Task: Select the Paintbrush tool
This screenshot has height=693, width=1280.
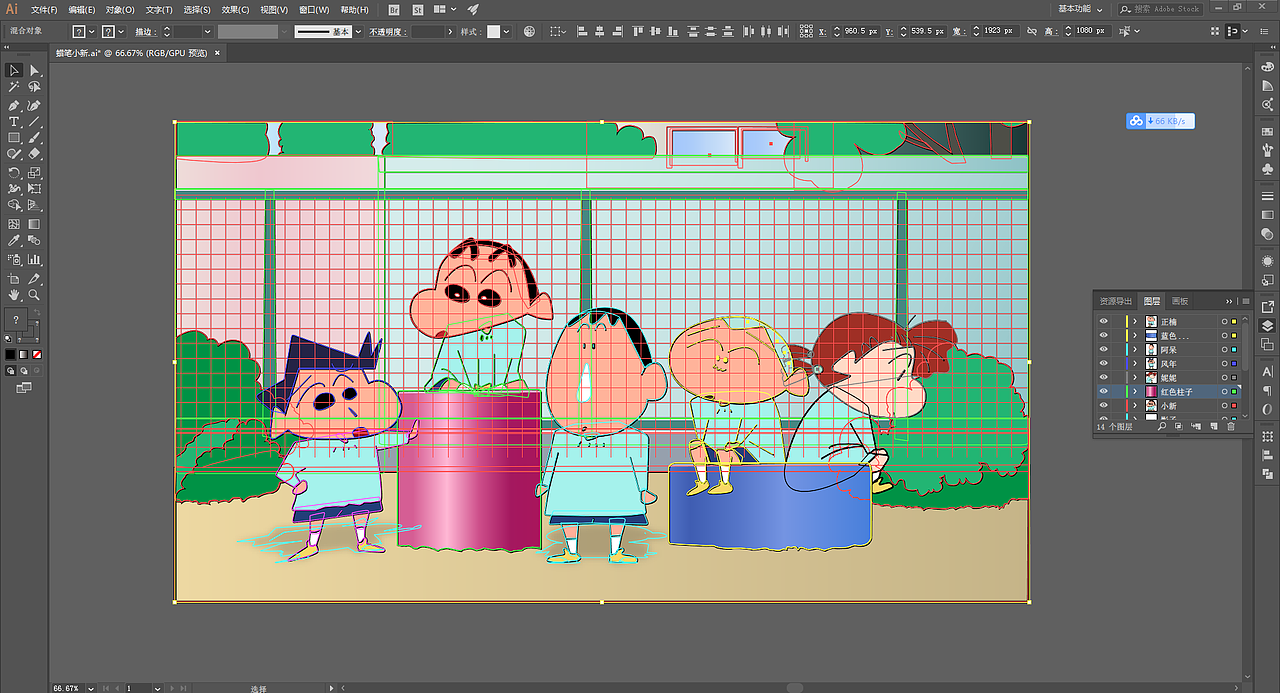Action: click(x=34, y=138)
